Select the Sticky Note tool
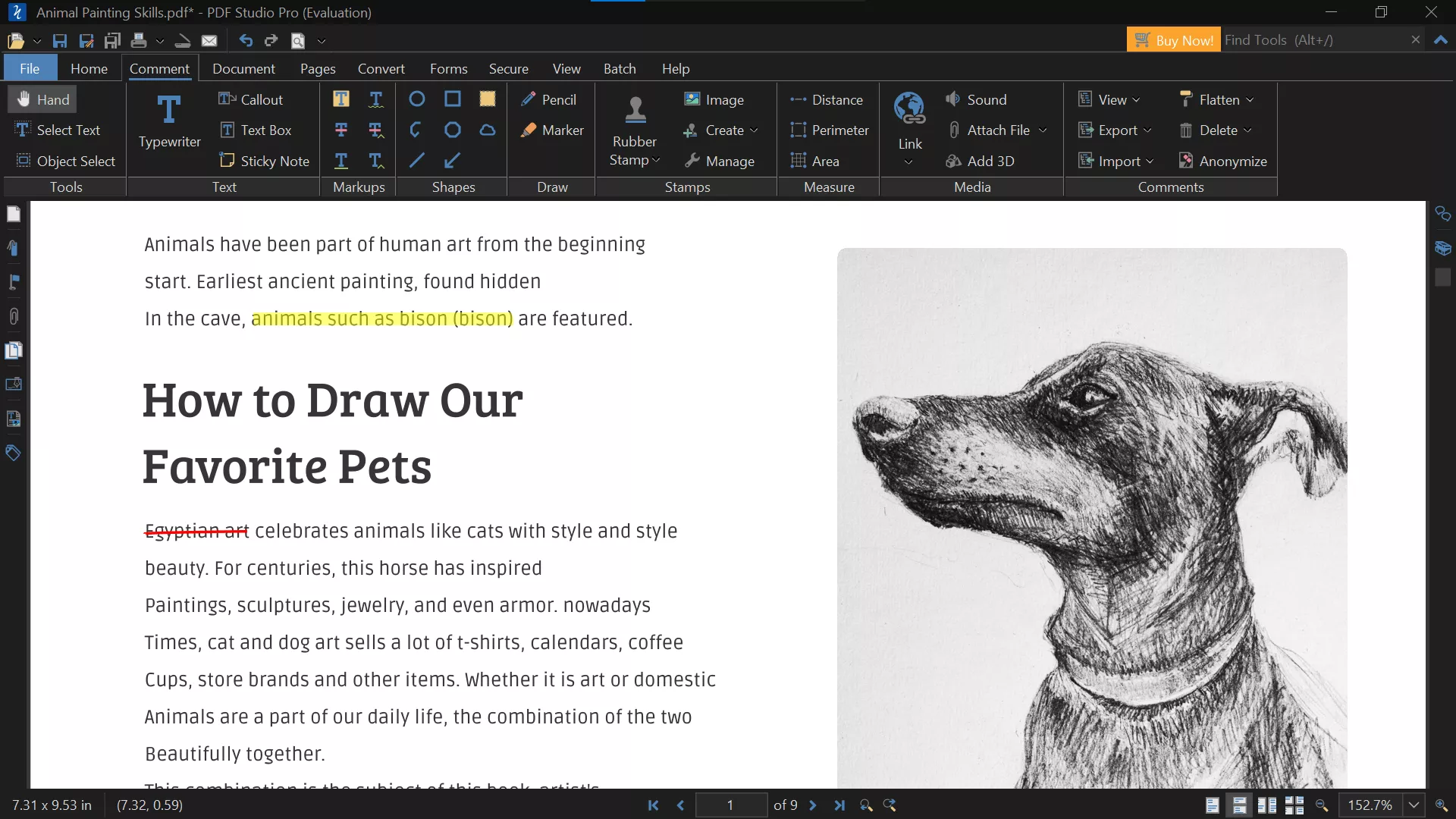This screenshot has height=819, width=1456. pyautogui.click(x=264, y=160)
